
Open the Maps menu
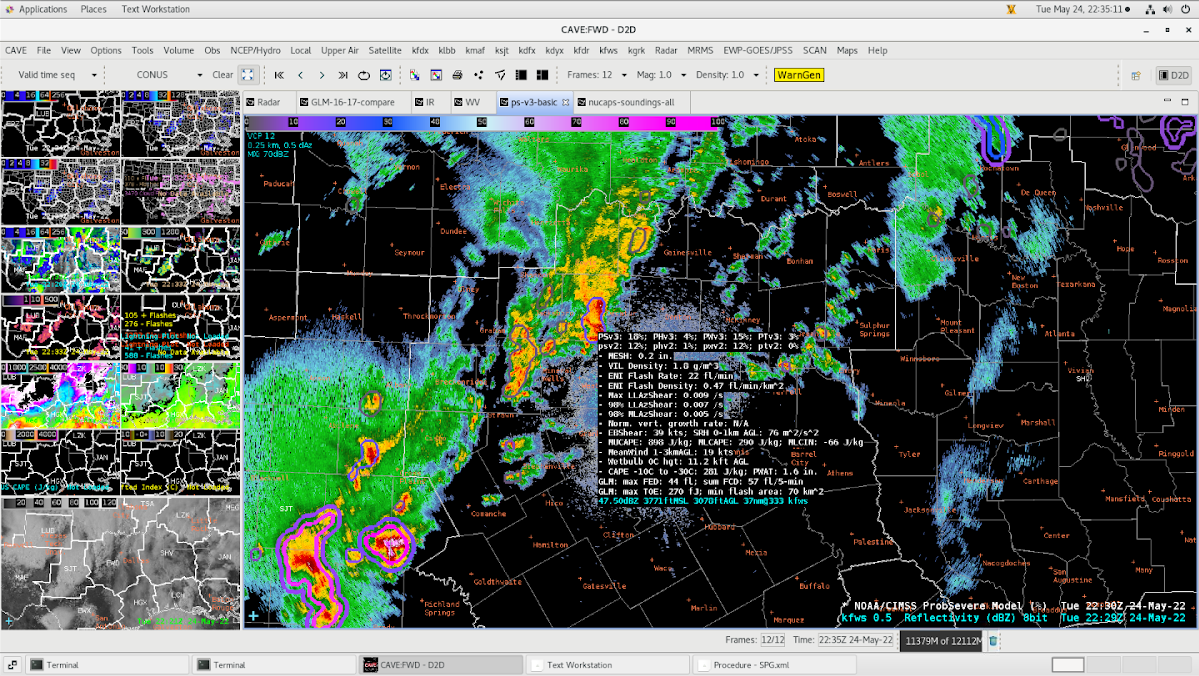(846, 50)
